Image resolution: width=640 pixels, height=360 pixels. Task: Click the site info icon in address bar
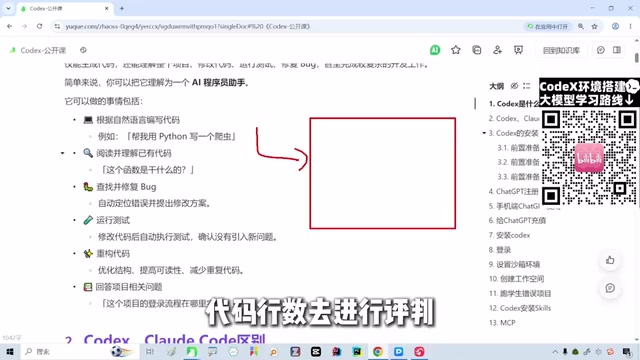point(58,26)
